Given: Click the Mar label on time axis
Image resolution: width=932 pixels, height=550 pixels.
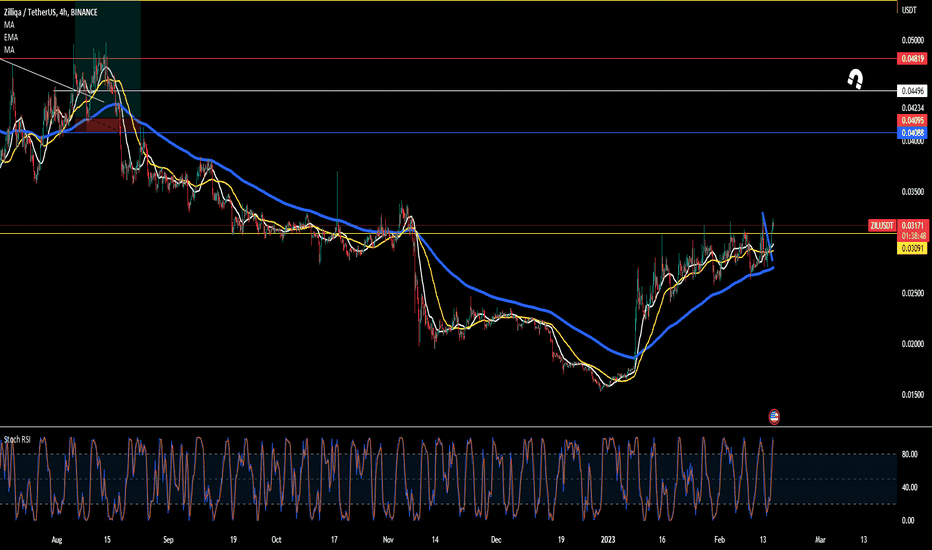Looking at the screenshot, I should tap(820, 540).
